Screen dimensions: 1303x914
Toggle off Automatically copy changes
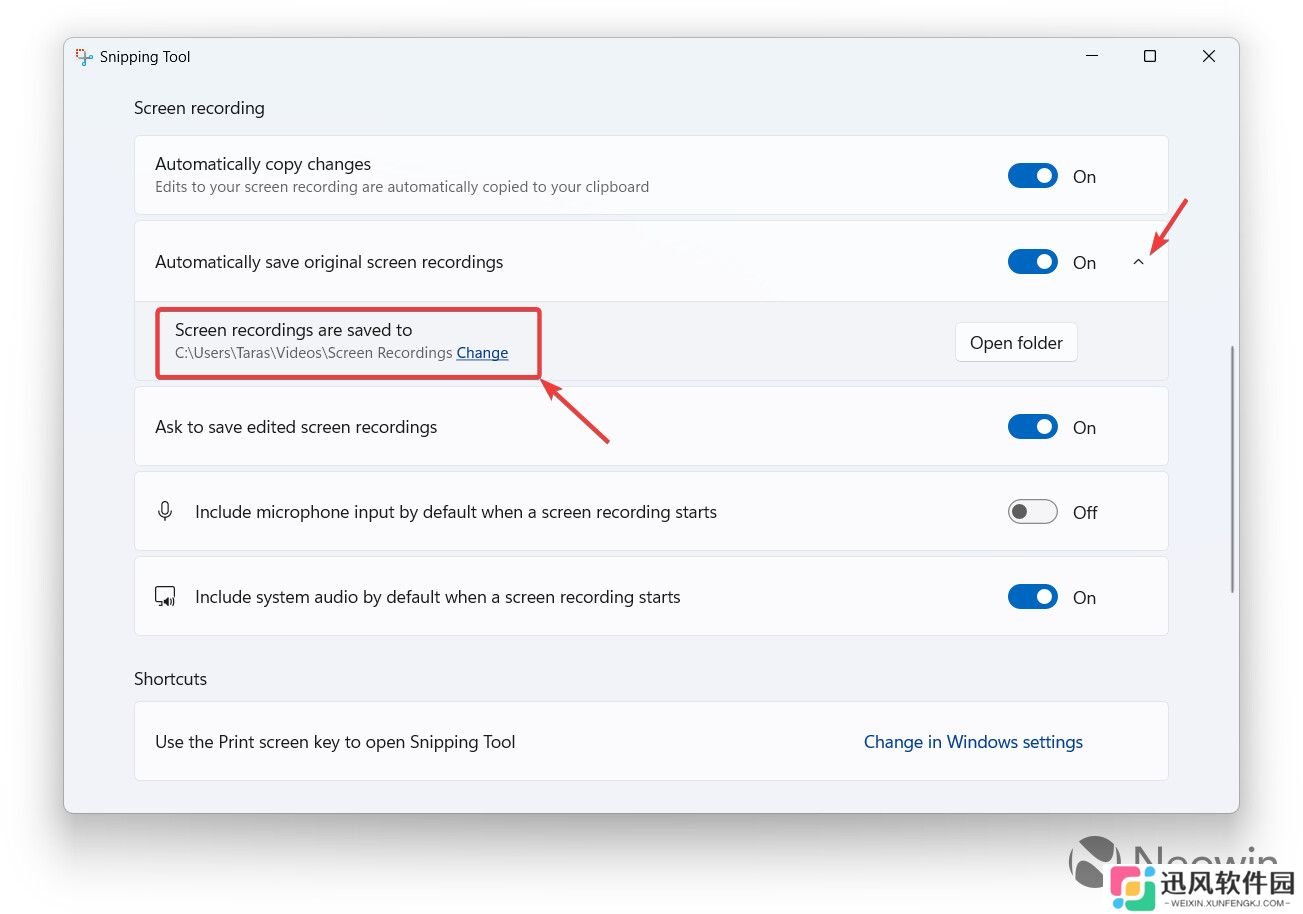[x=1033, y=176]
